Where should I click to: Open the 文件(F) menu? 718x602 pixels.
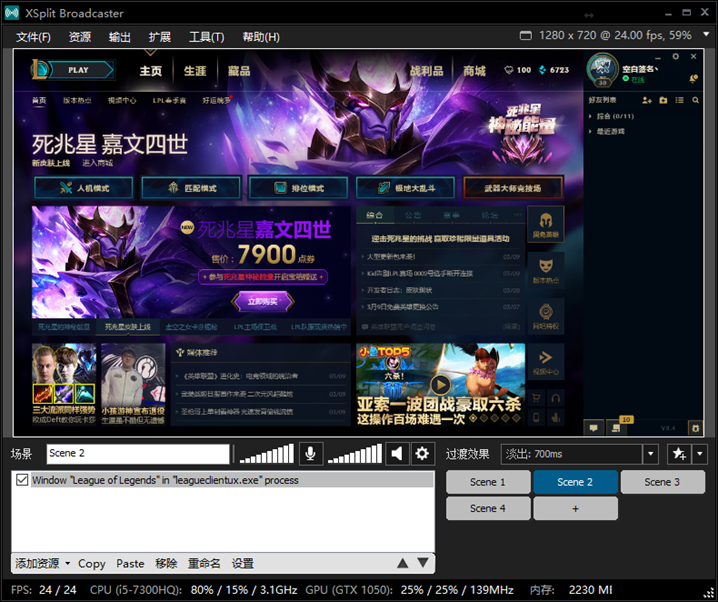point(33,37)
